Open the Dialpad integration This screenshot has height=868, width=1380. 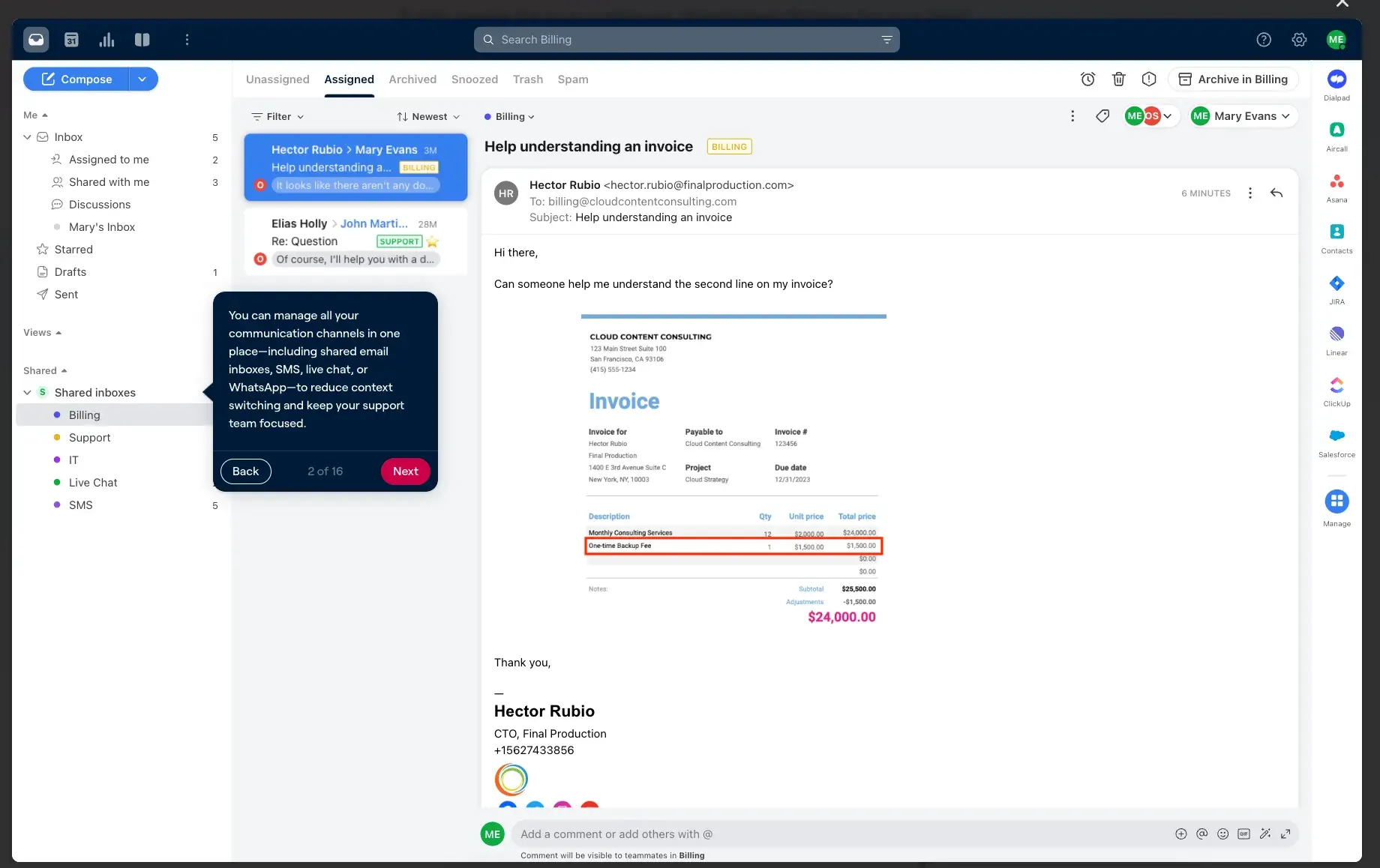1336,79
